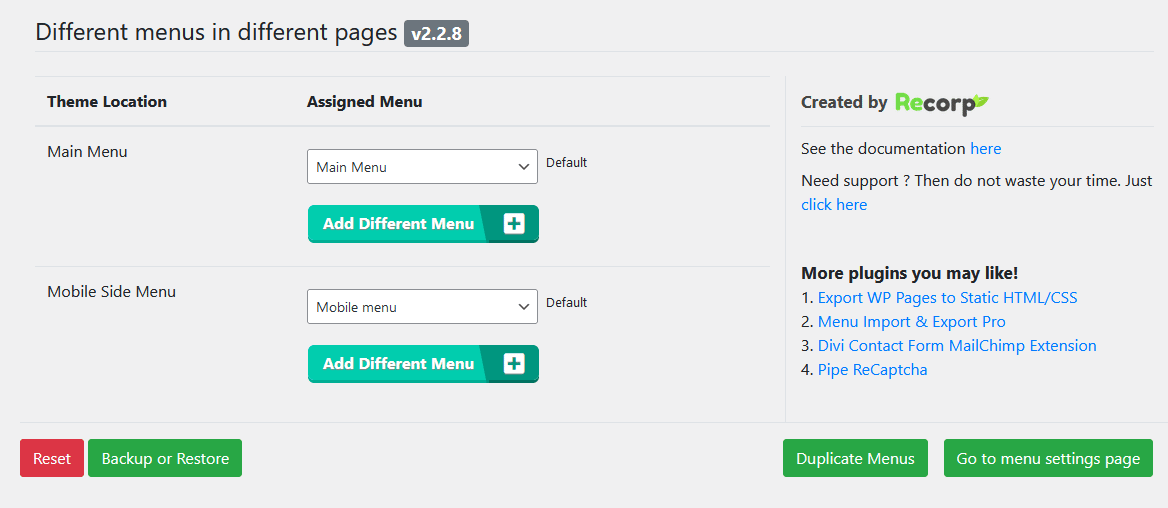
Task: Click the Assigned Menu column header
Action: pos(364,102)
